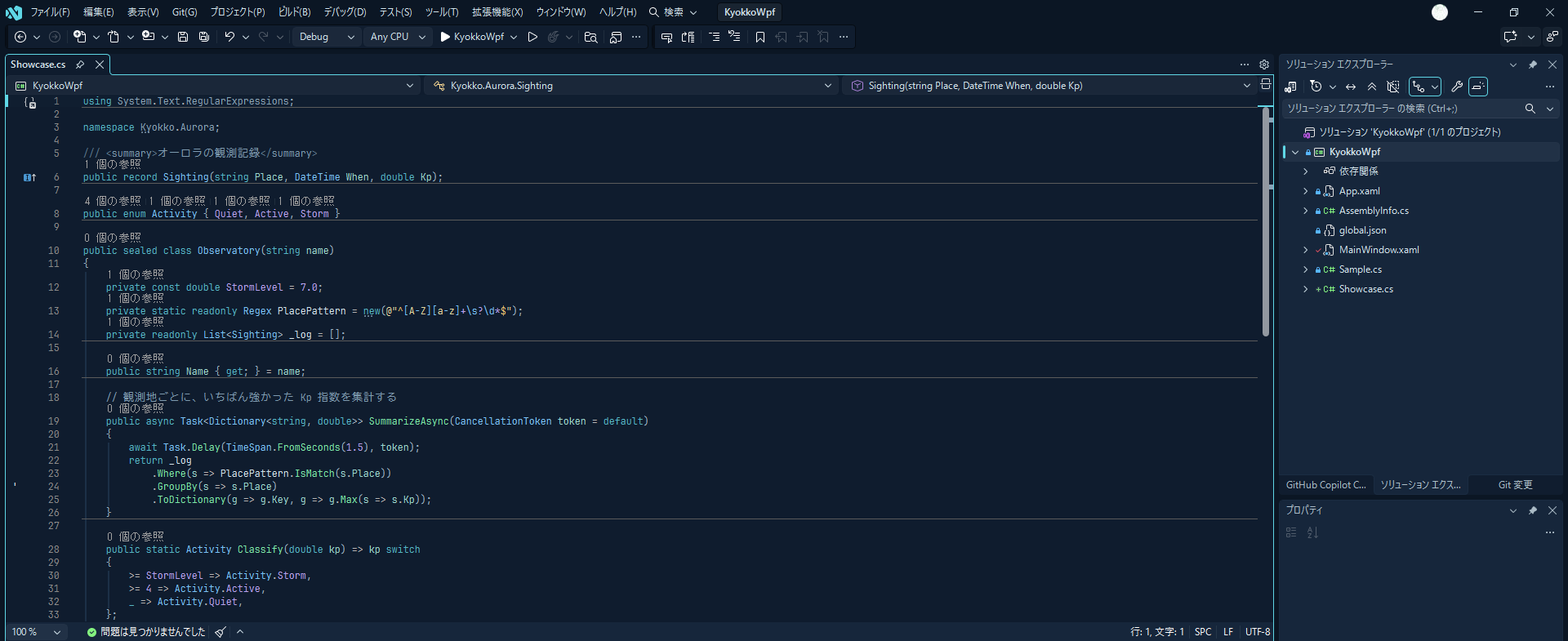Click code cleanup broom icon in status bar
The height and width of the screenshot is (641, 1568).
[x=220, y=632]
